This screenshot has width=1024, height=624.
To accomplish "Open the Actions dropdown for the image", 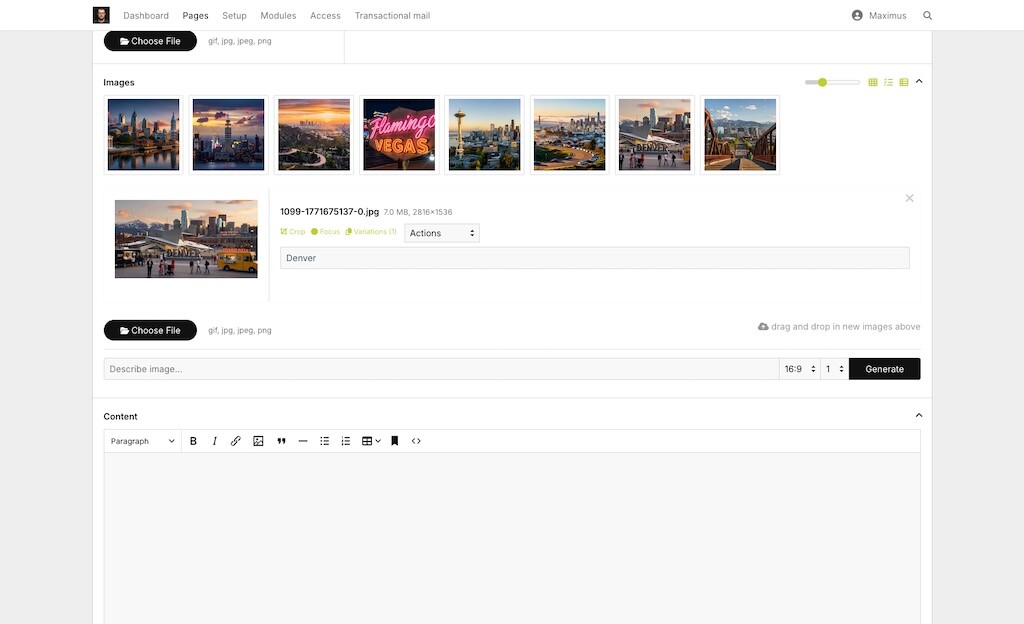I will click(441, 233).
